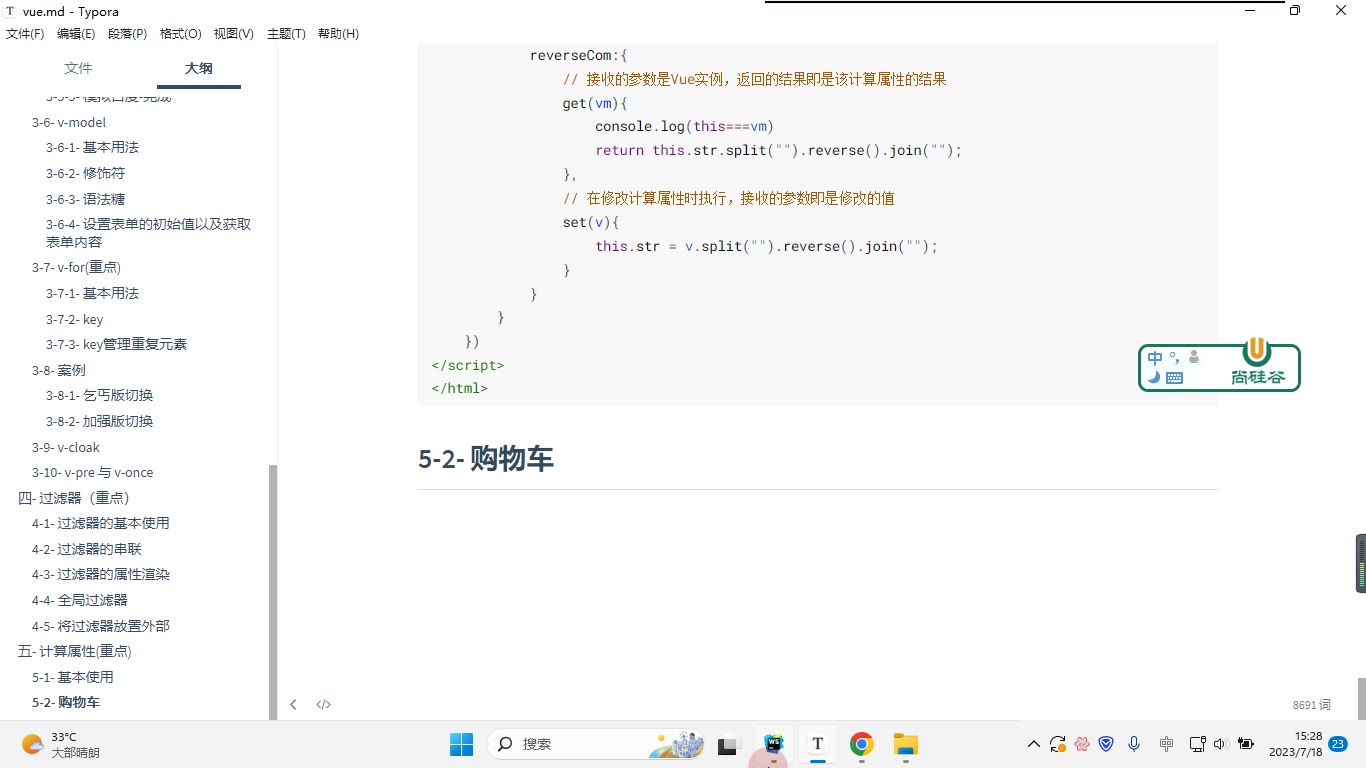Go to outline item 3-8-1- 乞丐版切换
The height and width of the screenshot is (768, 1366).
(x=99, y=395)
